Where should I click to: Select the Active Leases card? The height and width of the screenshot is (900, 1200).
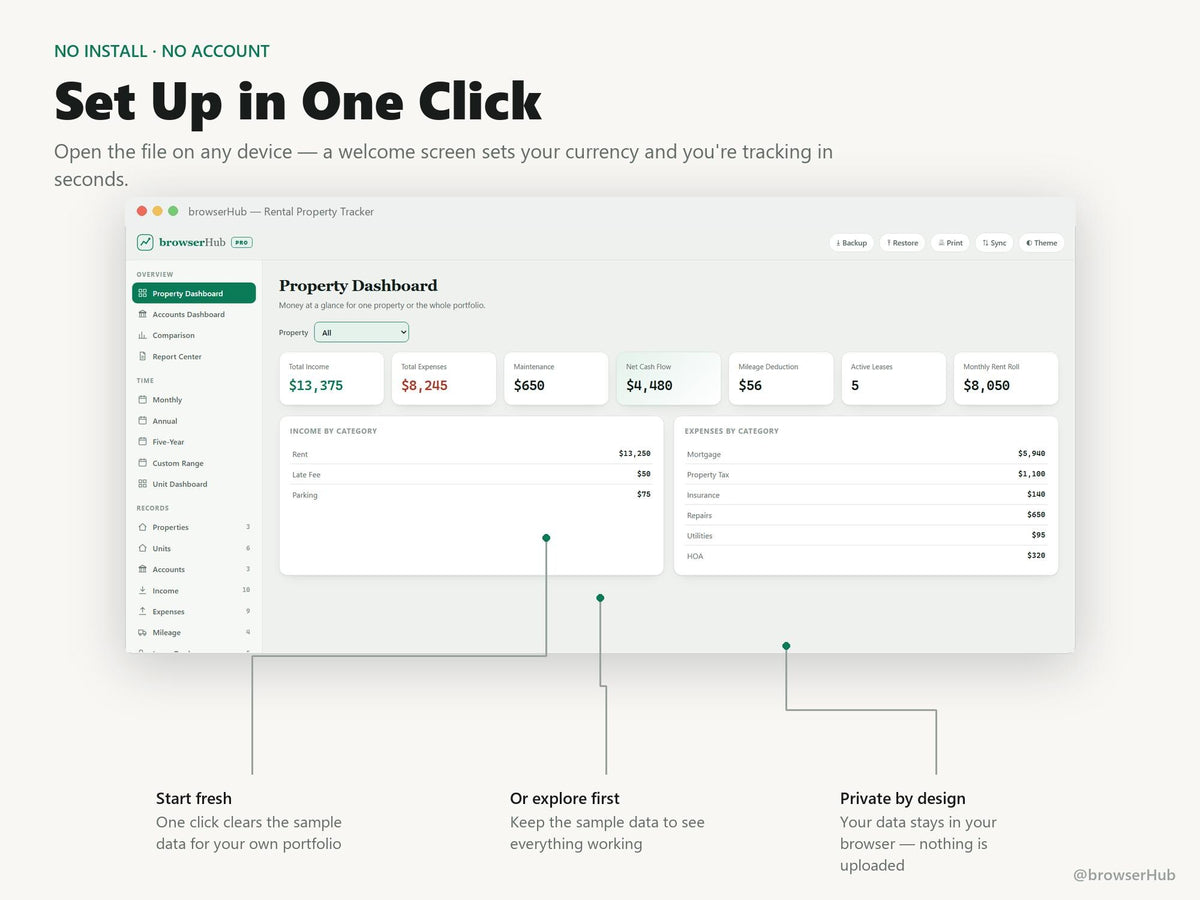(x=894, y=378)
